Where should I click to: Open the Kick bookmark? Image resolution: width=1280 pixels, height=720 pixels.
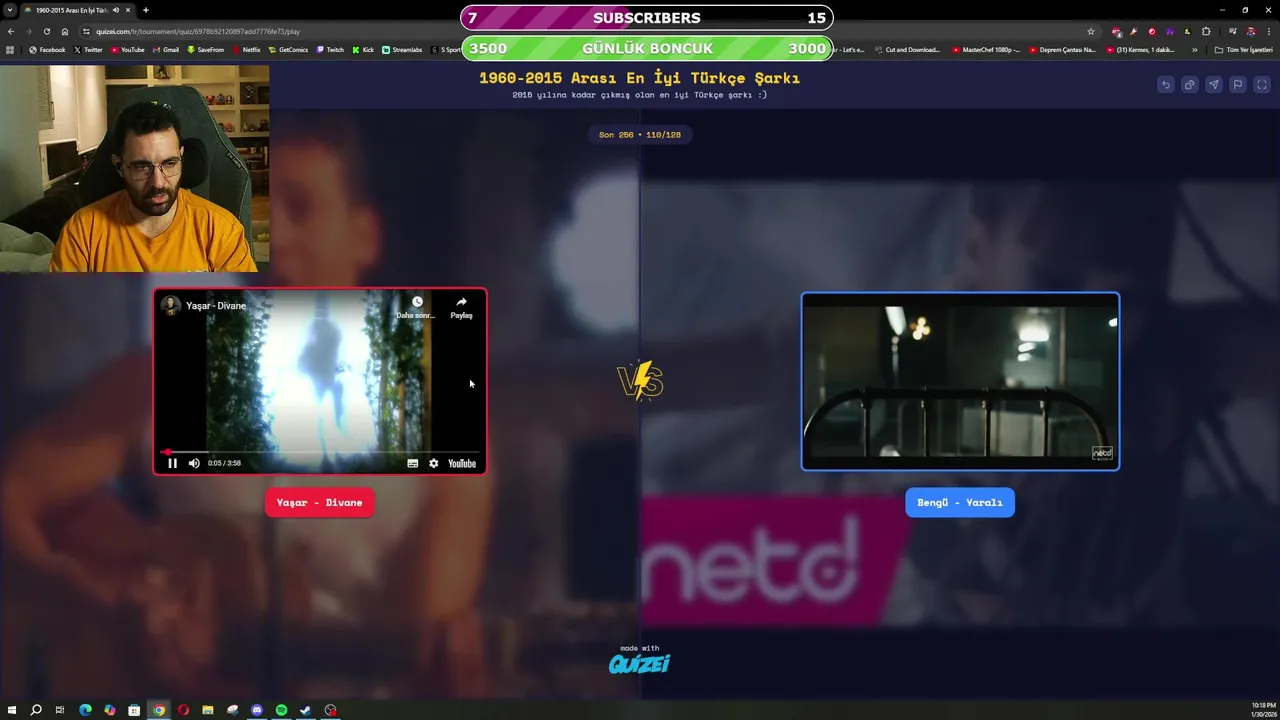[363, 49]
